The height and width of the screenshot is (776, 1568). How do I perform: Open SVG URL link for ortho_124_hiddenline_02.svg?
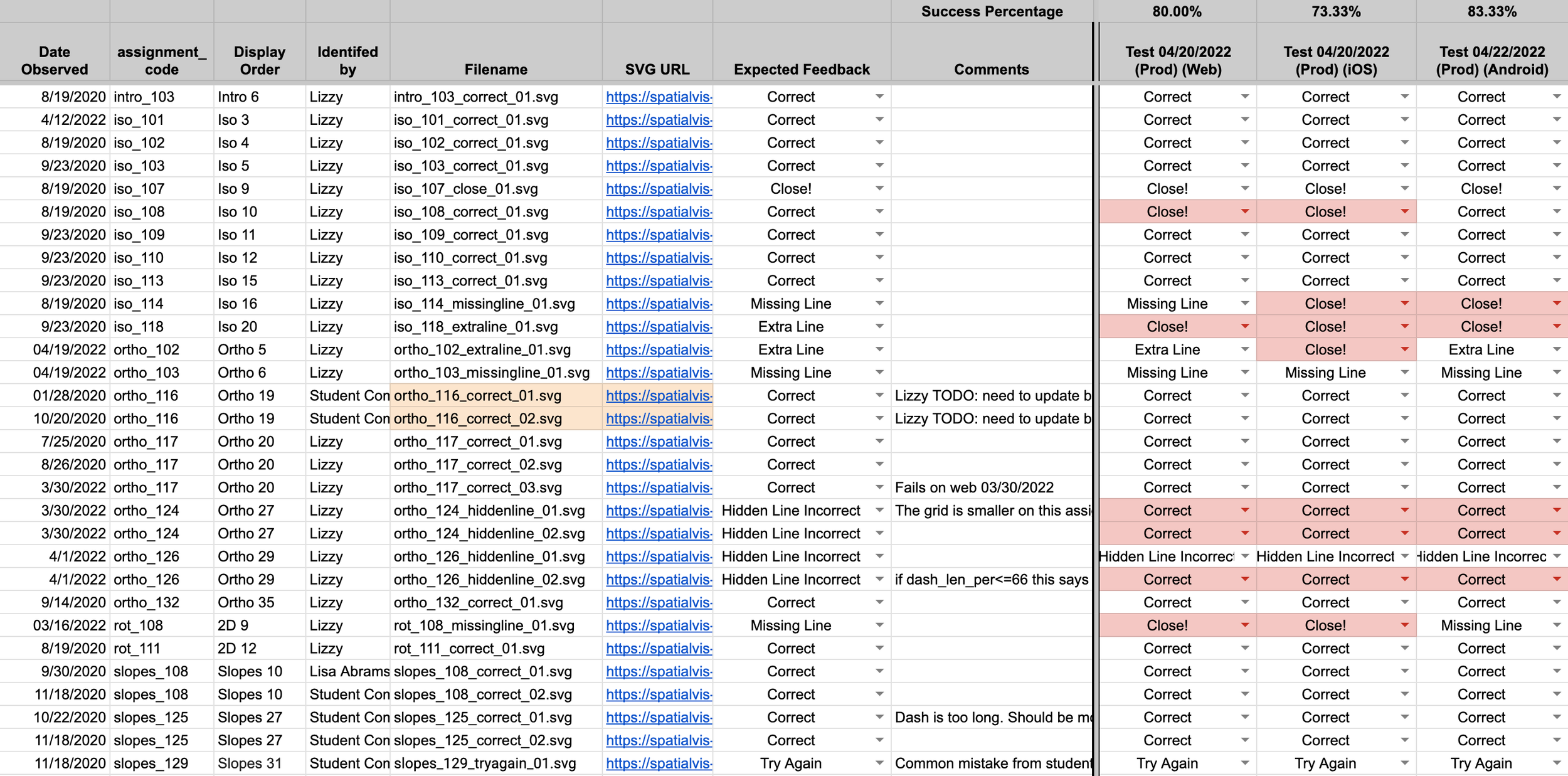(x=659, y=534)
